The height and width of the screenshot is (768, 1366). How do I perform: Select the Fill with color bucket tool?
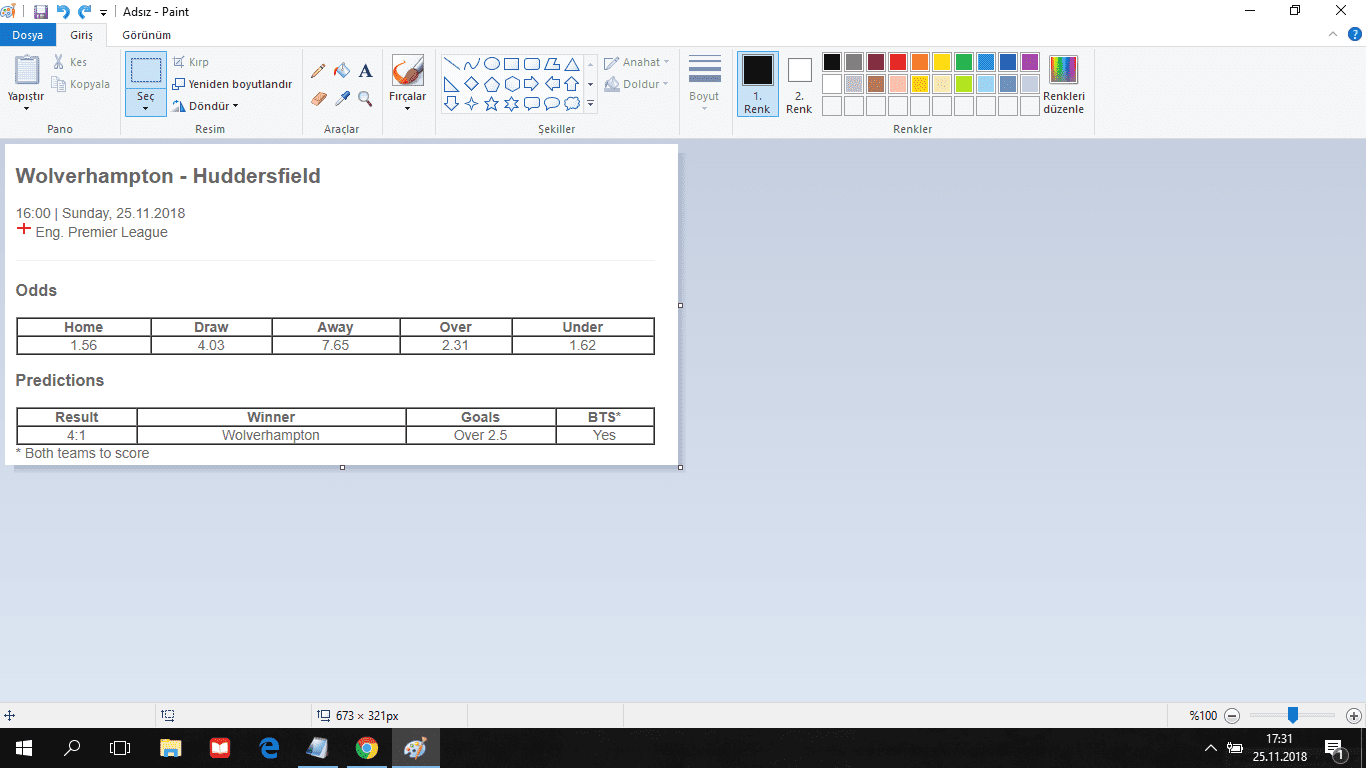(x=342, y=71)
